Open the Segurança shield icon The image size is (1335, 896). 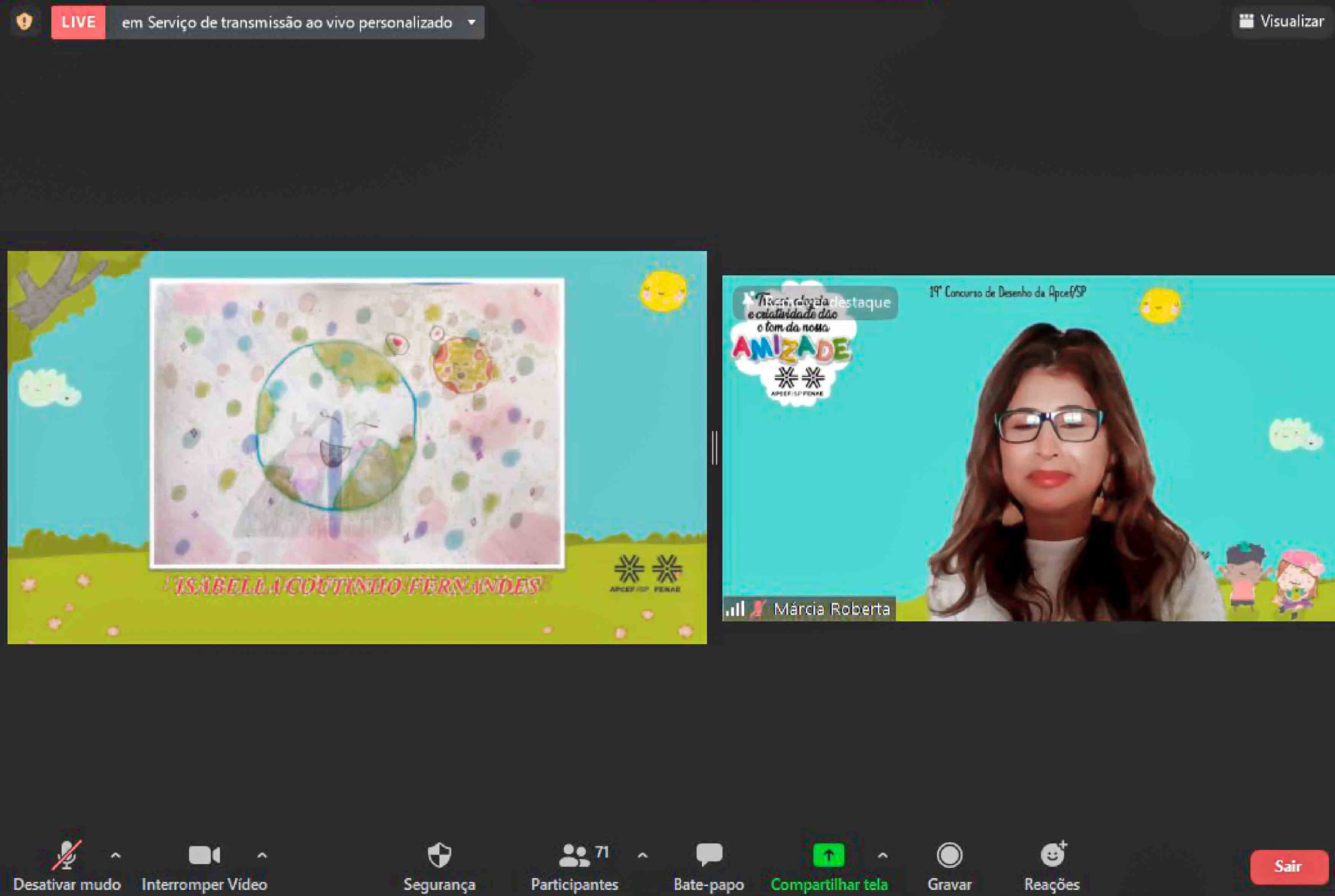pyautogui.click(x=439, y=855)
